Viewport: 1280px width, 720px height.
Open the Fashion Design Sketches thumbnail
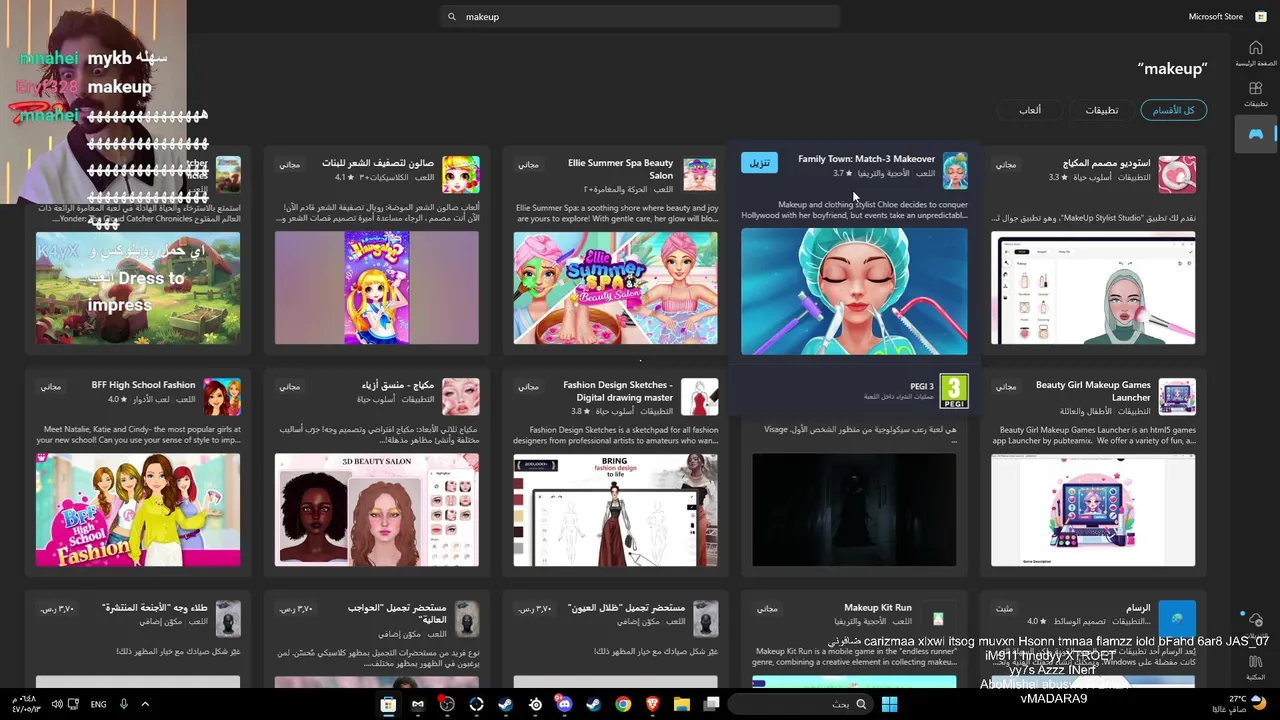[615, 510]
